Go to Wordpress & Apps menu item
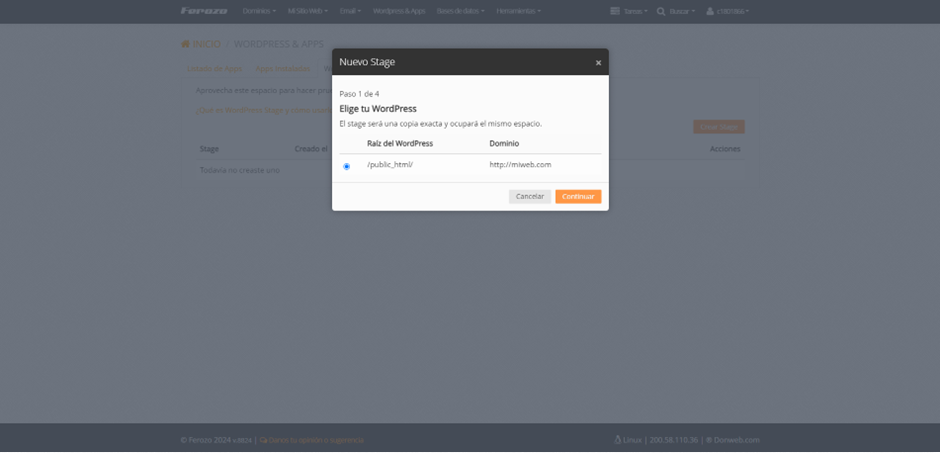940x453 pixels. (x=399, y=11)
